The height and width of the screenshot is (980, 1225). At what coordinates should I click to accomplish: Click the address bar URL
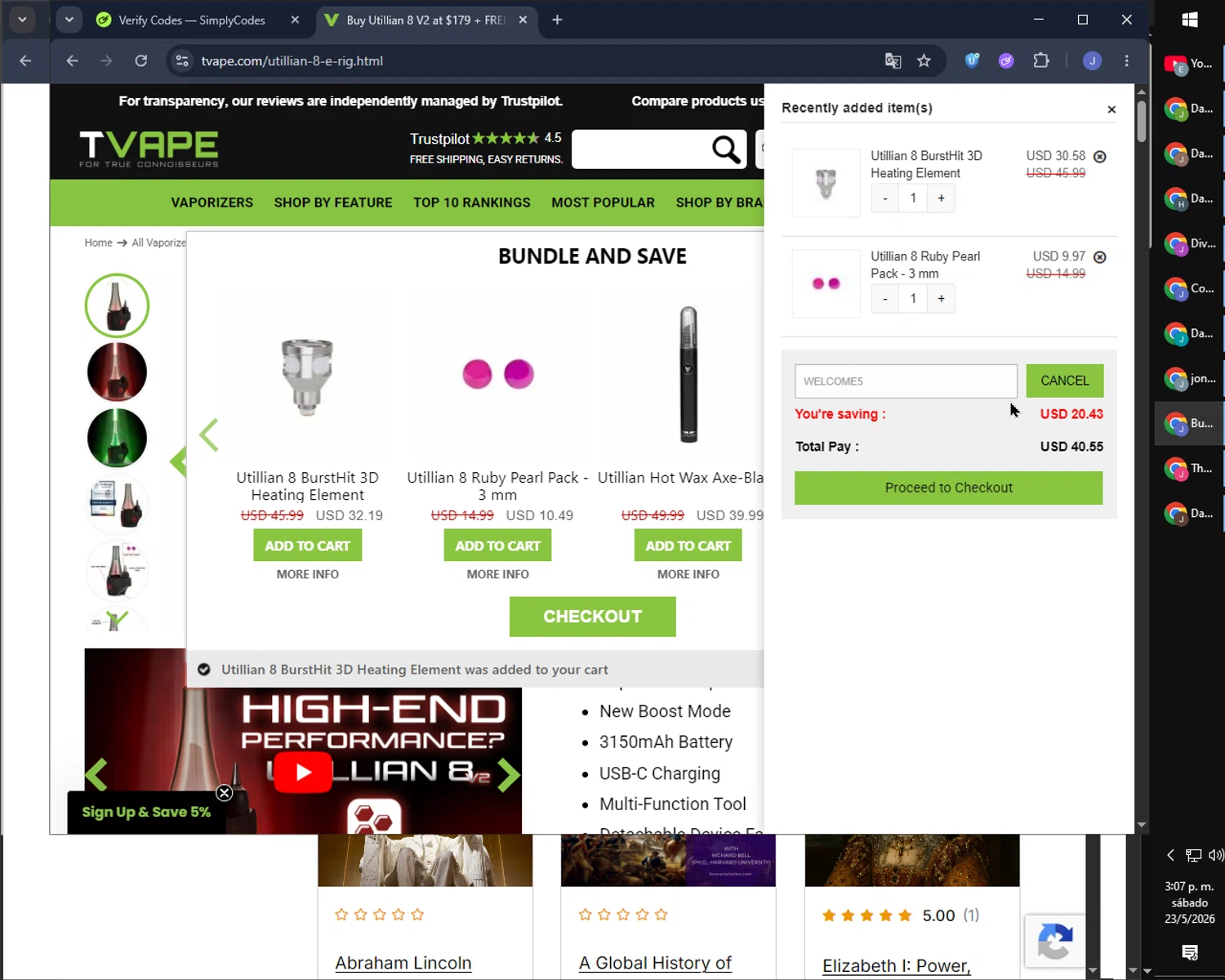(292, 61)
